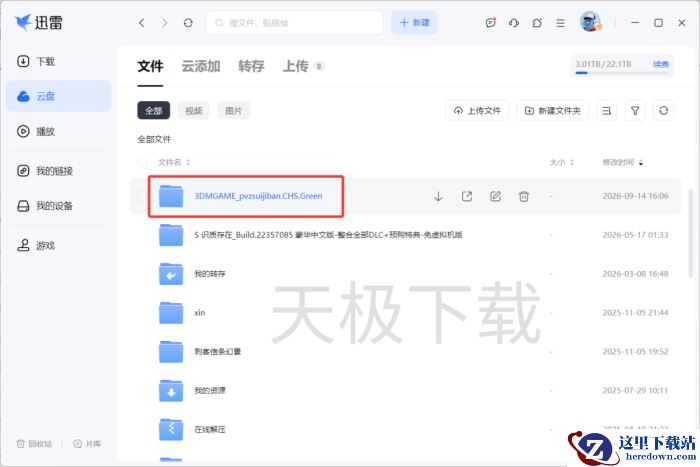Open the 我的资源 folder

click(209, 391)
